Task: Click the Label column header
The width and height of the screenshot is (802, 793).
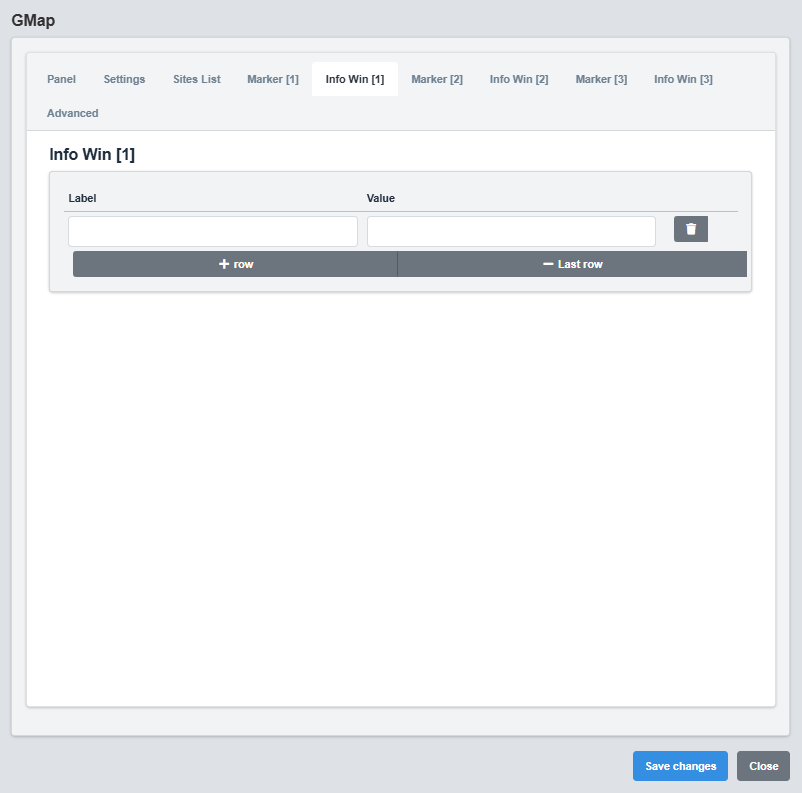Action: point(82,198)
